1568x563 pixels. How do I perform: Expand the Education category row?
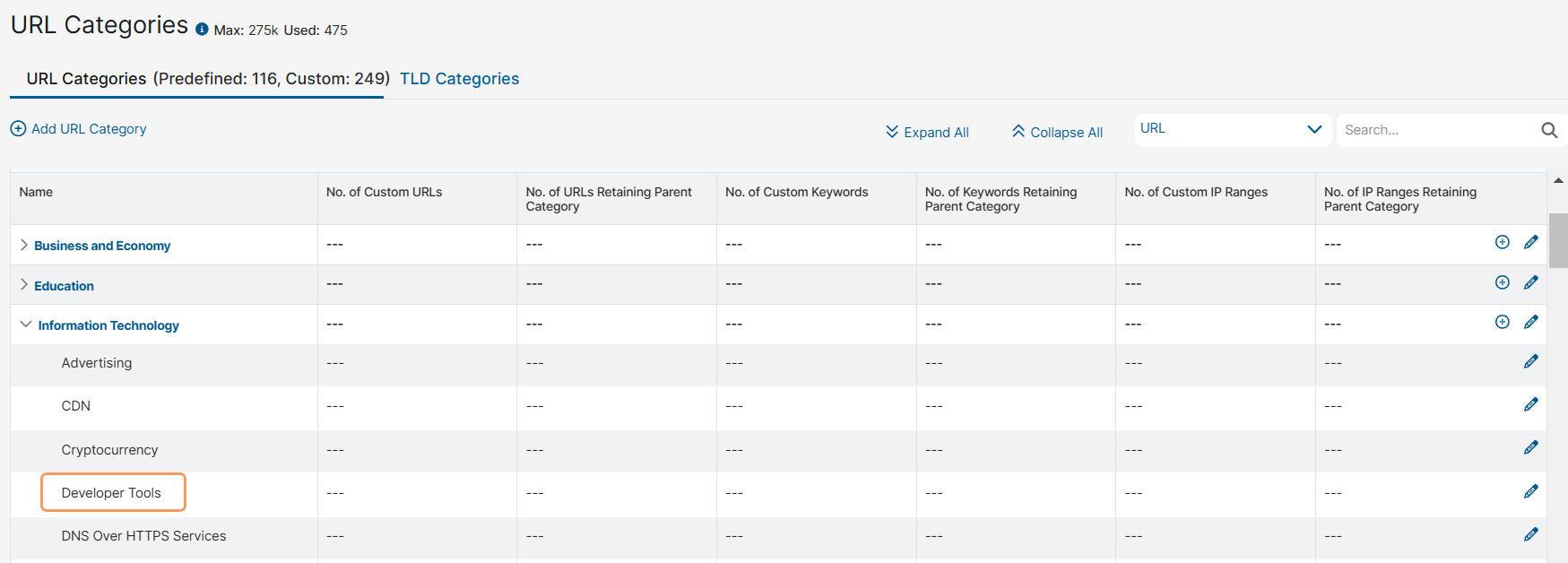24,285
